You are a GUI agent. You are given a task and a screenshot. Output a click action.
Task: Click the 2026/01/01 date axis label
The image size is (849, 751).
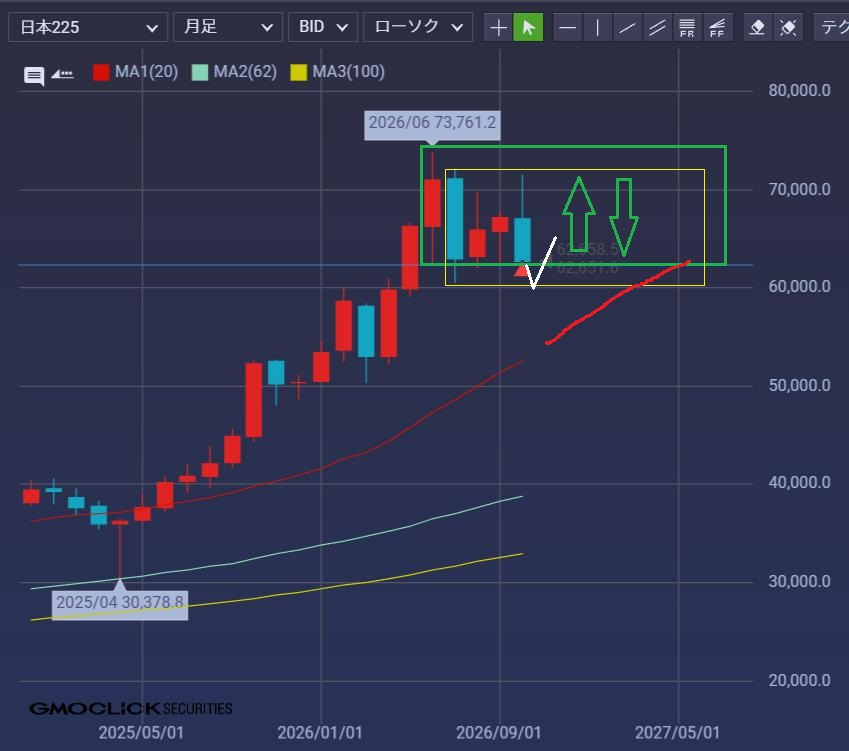(x=320, y=733)
